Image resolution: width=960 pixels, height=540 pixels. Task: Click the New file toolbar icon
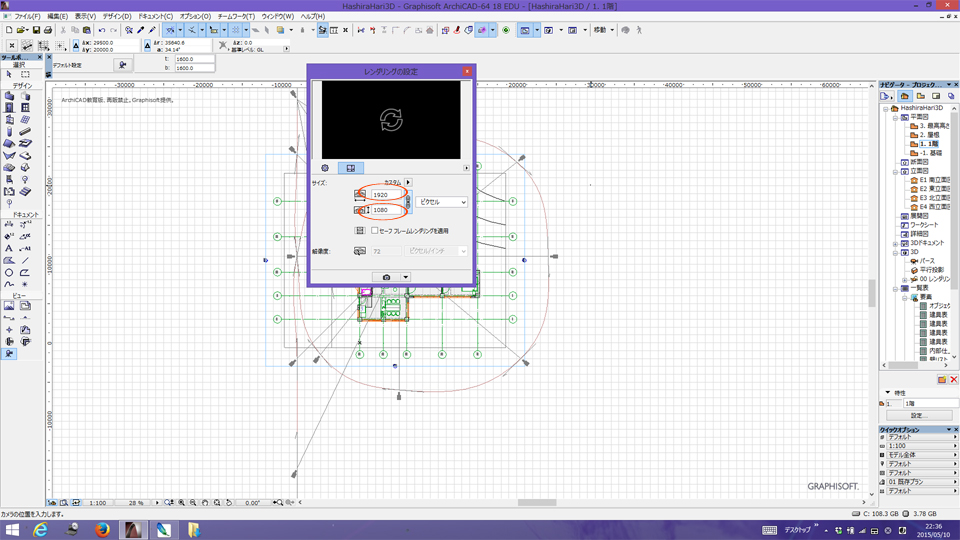[x=9, y=30]
